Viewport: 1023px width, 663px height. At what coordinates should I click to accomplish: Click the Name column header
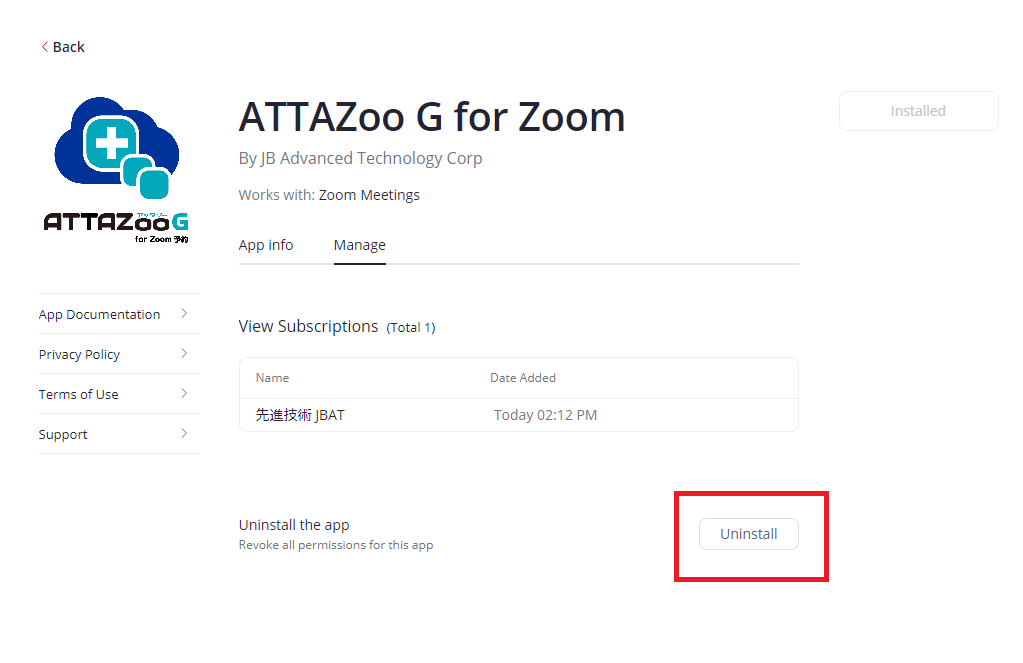click(x=272, y=378)
